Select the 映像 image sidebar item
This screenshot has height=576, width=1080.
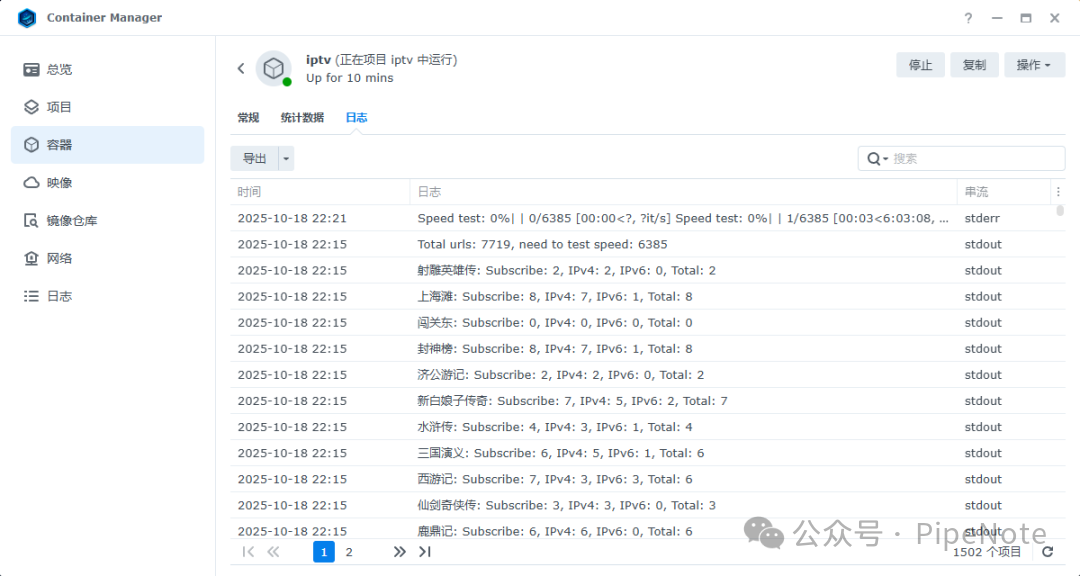point(60,183)
